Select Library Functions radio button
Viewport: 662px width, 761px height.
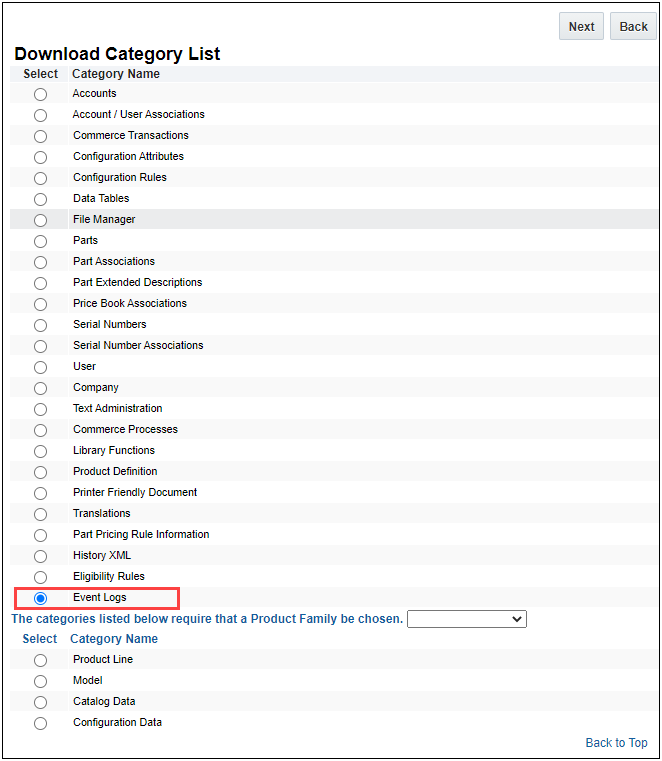click(40, 451)
